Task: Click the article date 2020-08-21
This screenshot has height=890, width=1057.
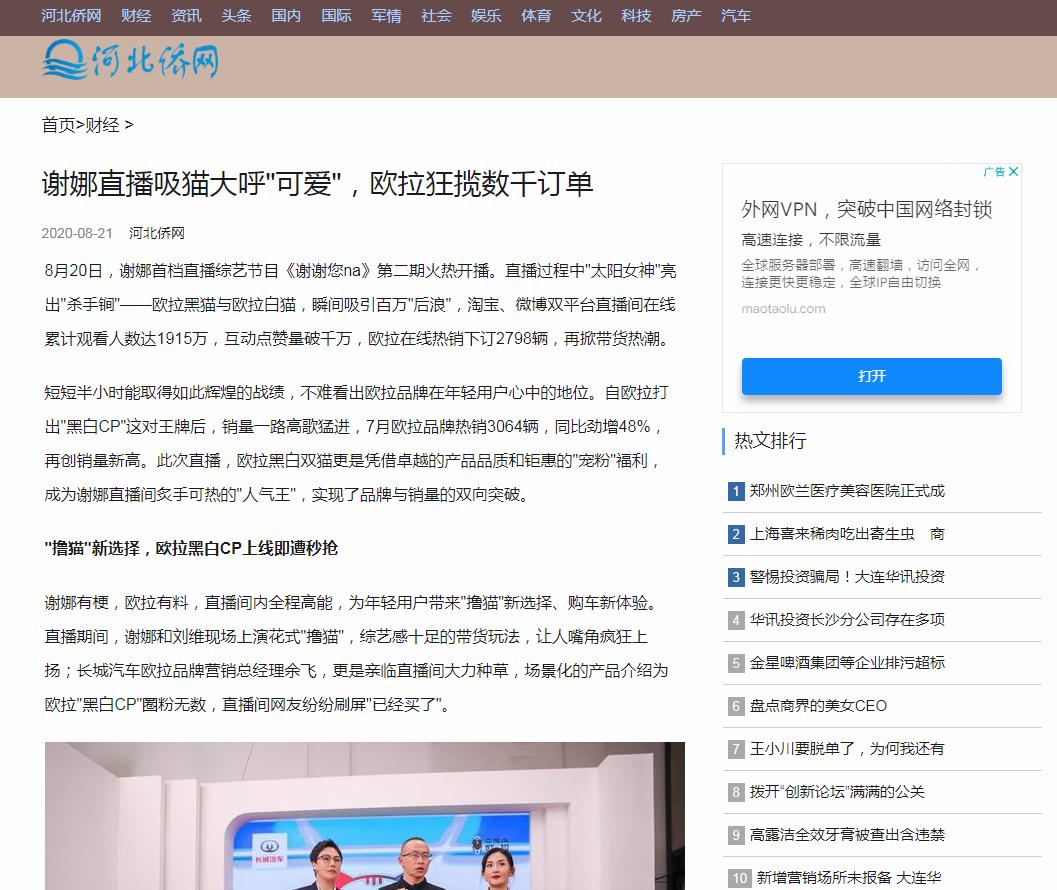Action: click(x=77, y=233)
